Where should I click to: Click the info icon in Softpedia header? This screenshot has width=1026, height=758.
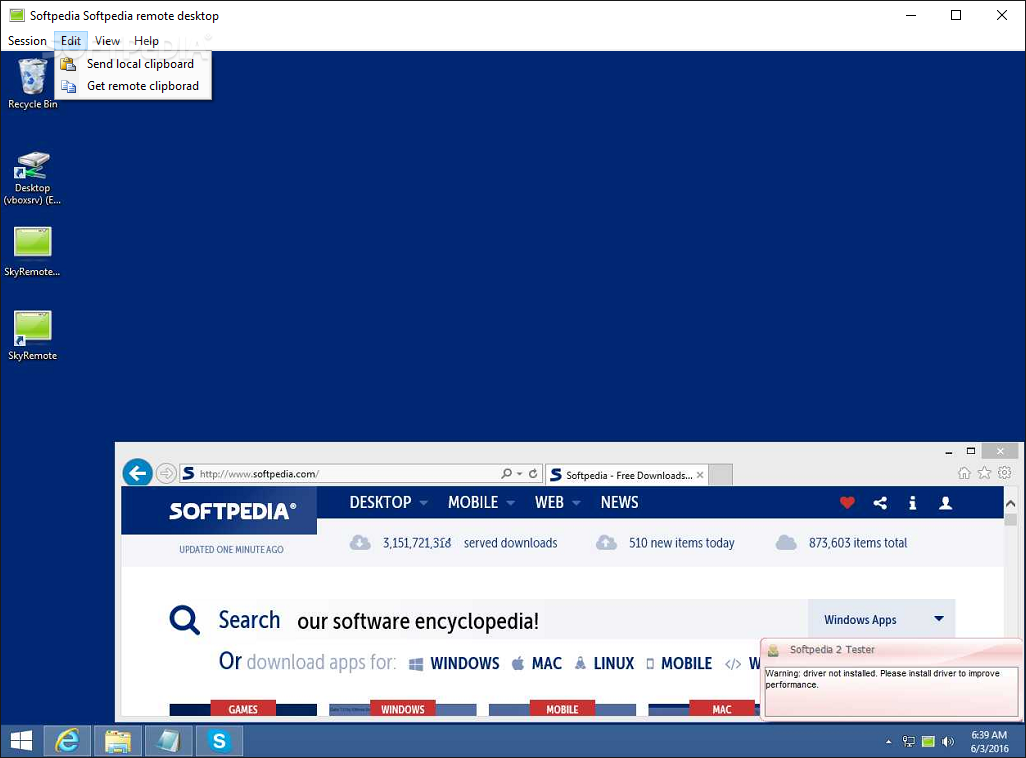912,503
